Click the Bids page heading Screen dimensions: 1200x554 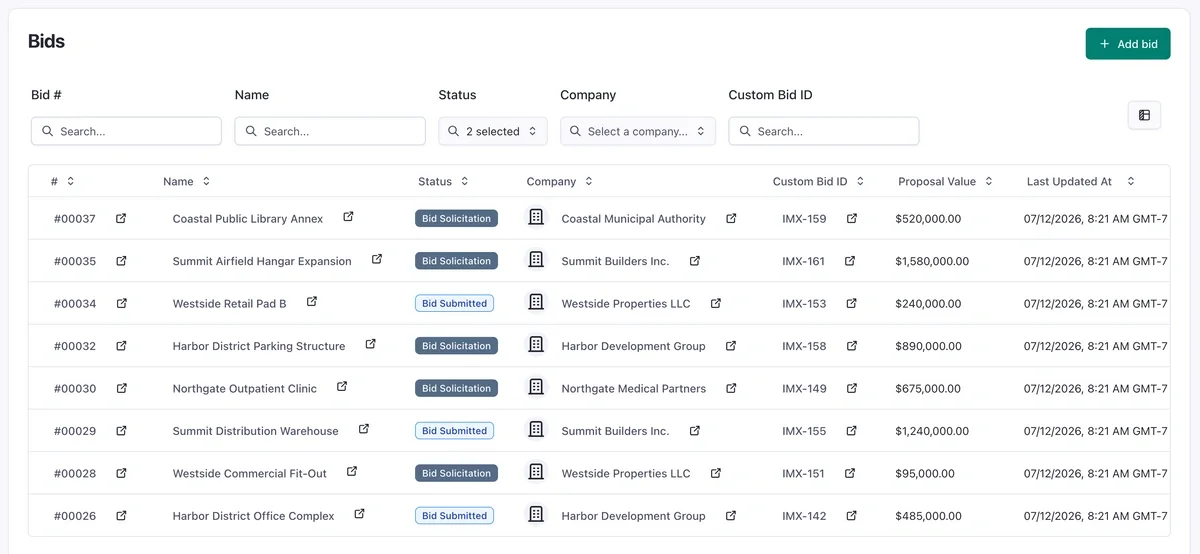tap(46, 41)
